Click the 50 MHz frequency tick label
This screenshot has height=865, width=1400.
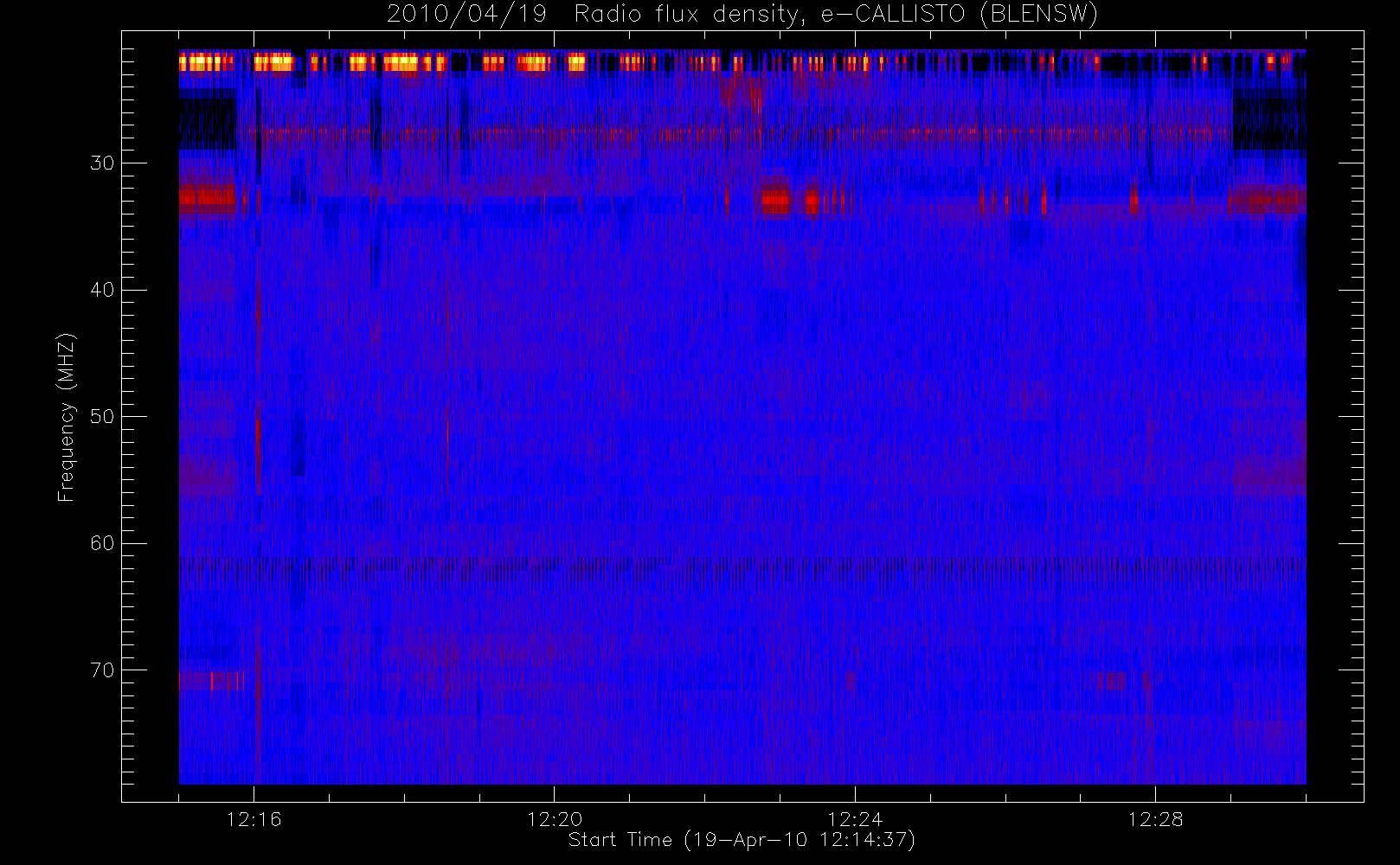click(102, 416)
